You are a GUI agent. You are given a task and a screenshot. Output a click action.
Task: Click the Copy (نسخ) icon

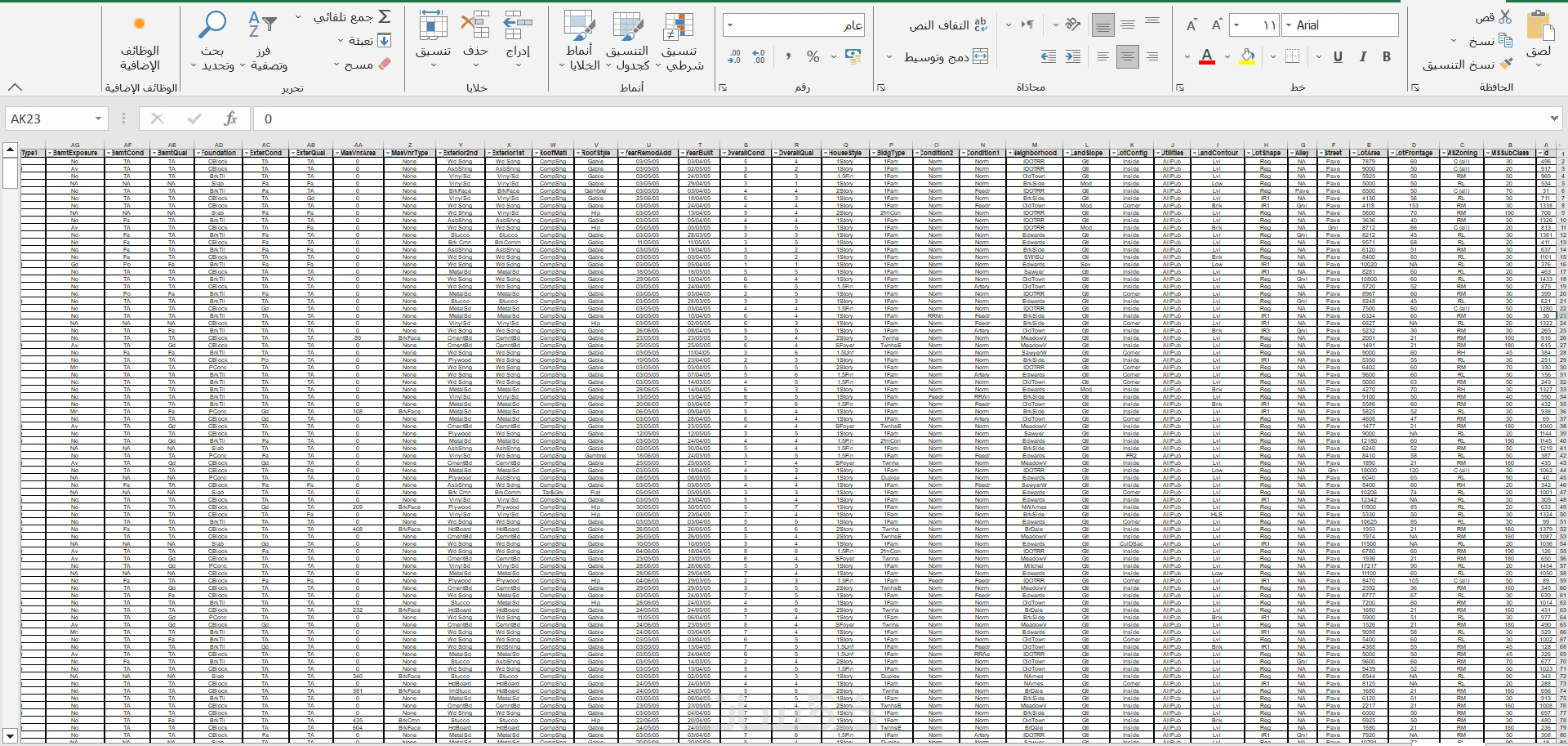1505,40
